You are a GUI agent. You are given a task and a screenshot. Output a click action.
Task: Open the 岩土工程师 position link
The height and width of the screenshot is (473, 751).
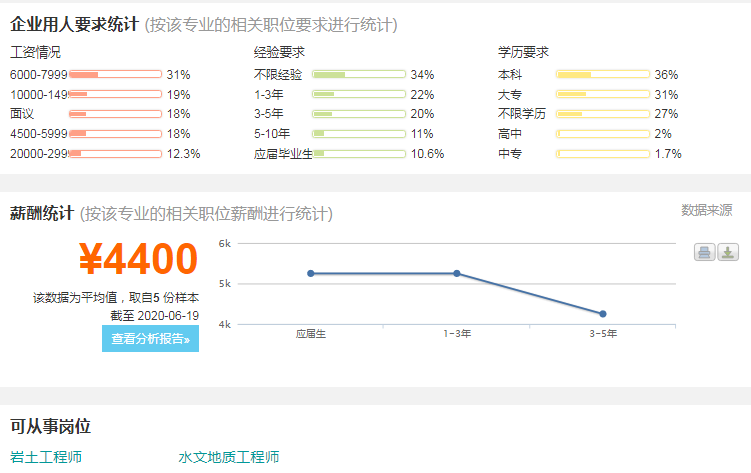[x=46, y=457]
